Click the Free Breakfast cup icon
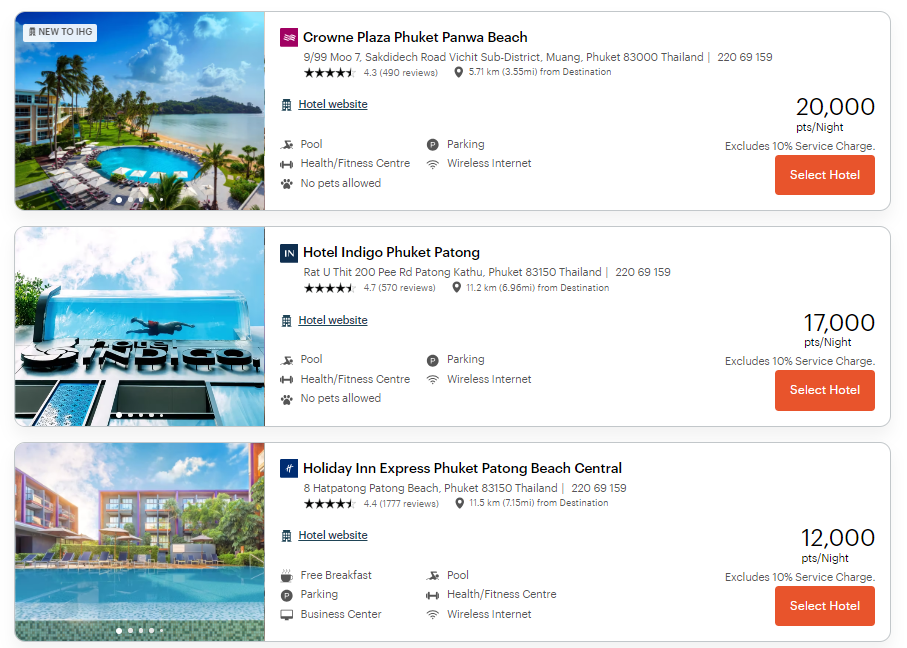This screenshot has width=907, height=648. pyautogui.click(x=286, y=575)
